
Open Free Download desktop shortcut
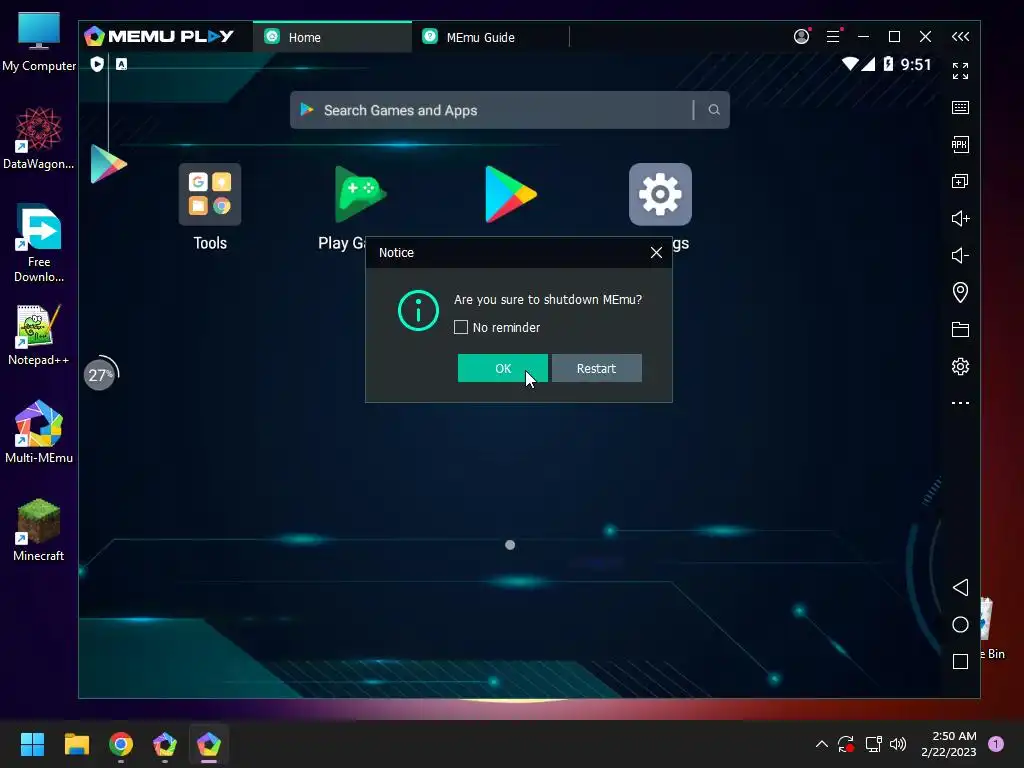(x=39, y=244)
